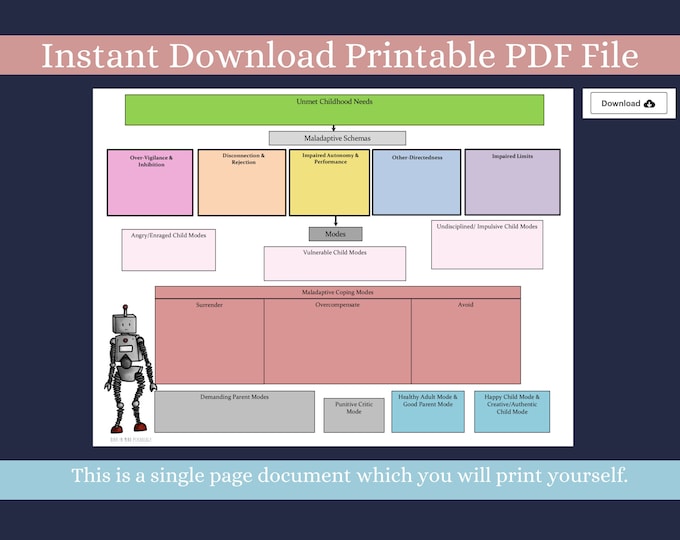Select the green Unmet Childhood Needs box

click(334, 110)
